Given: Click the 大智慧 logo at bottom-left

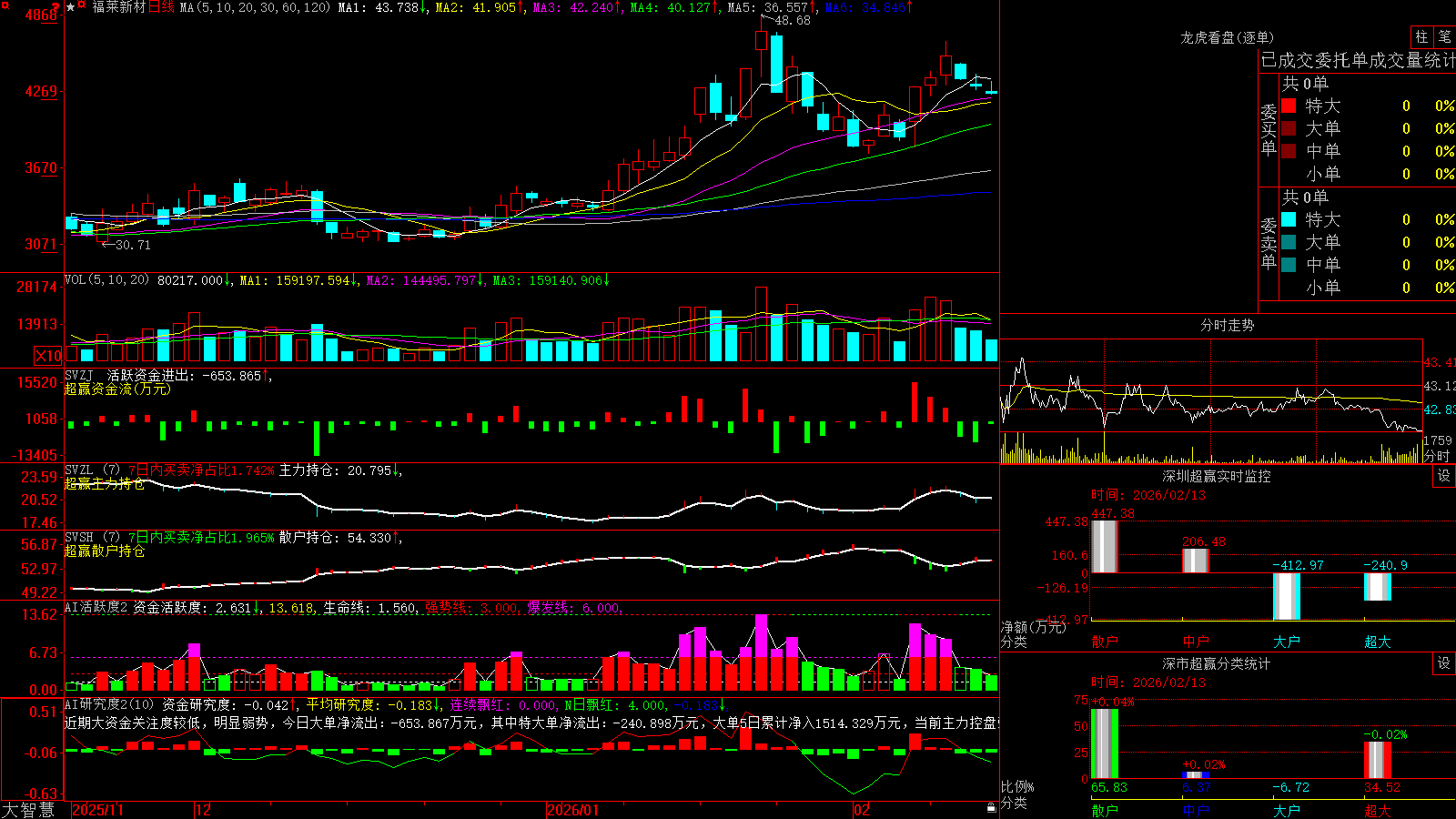Looking at the screenshot, I should [x=28, y=810].
